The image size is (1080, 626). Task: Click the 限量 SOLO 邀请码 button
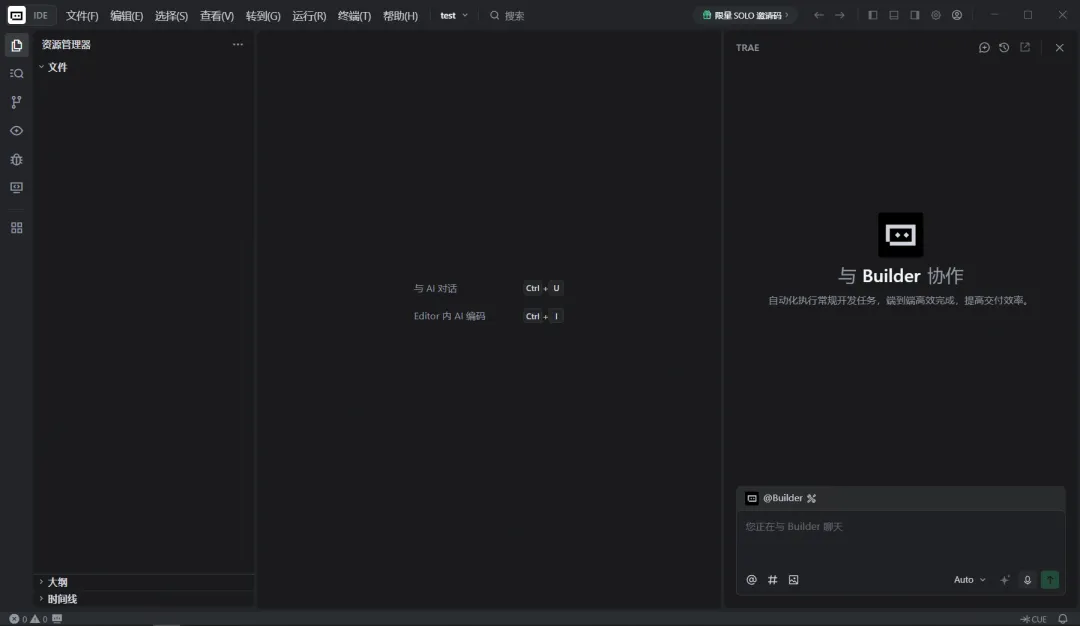(x=745, y=15)
